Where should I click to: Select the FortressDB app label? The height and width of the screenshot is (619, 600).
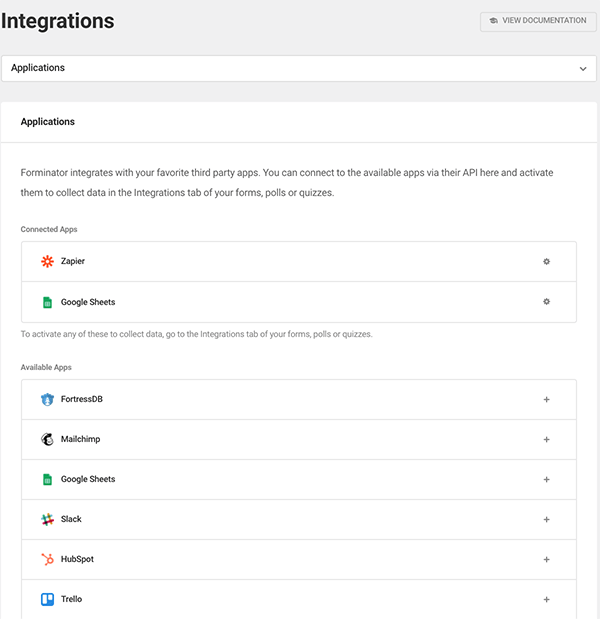point(82,399)
